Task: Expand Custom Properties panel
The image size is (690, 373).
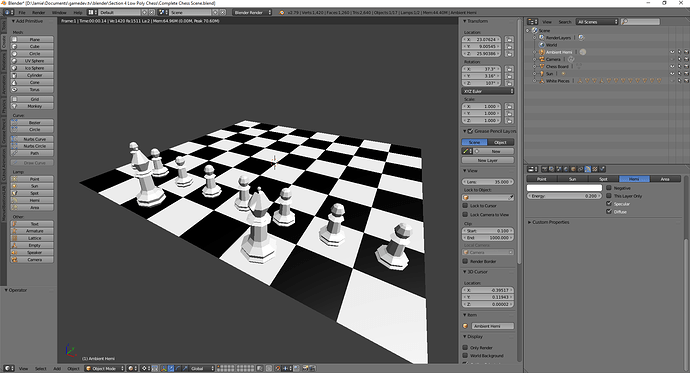Action: (529, 222)
